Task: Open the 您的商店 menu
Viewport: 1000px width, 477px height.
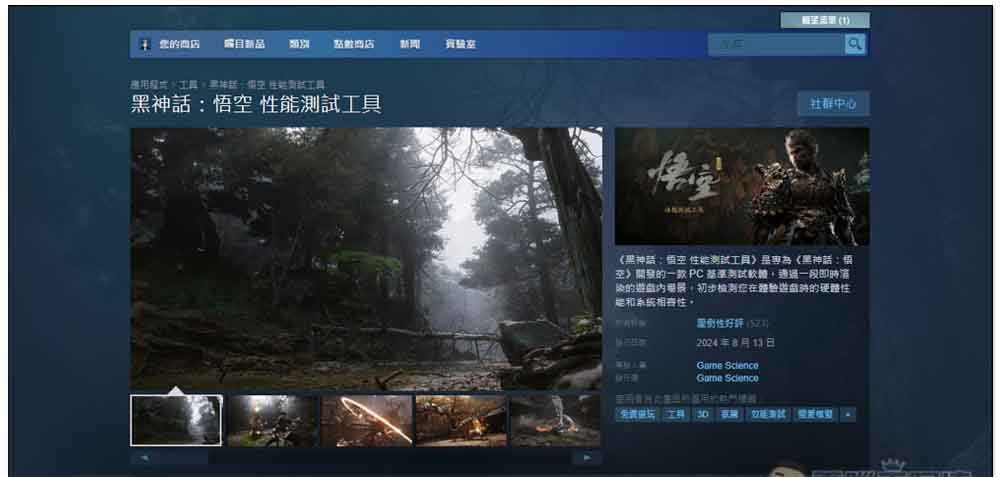Action: click(179, 44)
